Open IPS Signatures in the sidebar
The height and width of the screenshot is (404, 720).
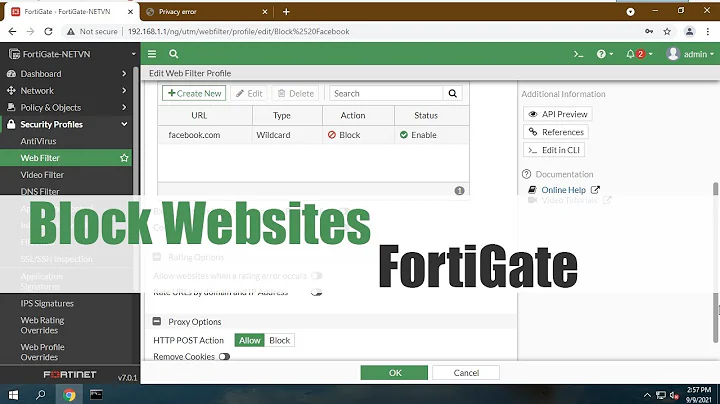pos(47,303)
